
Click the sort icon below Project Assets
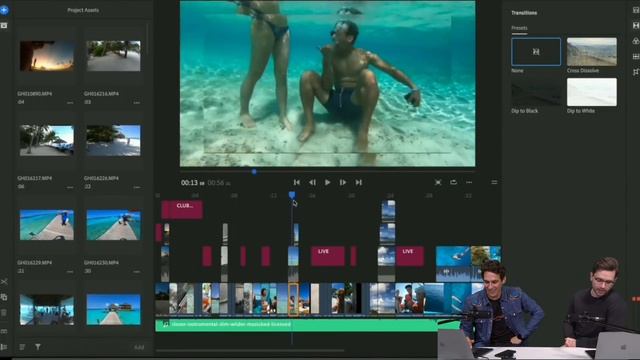(x=22, y=347)
